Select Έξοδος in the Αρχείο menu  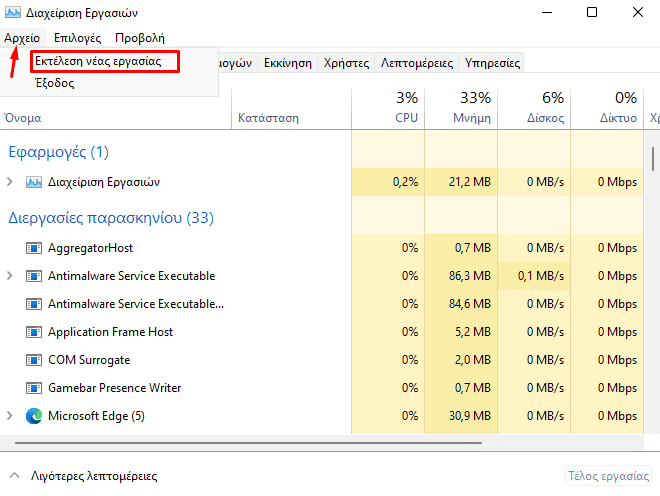55,84
